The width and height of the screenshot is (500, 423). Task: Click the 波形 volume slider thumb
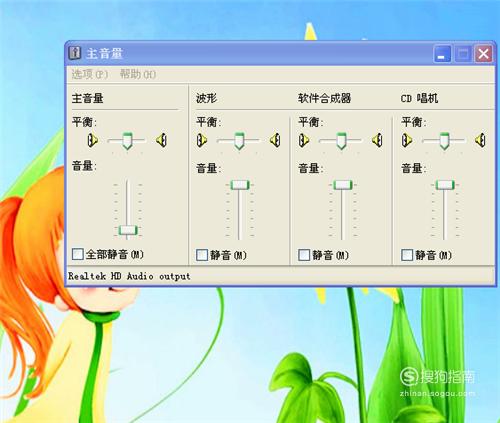pos(240,185)
